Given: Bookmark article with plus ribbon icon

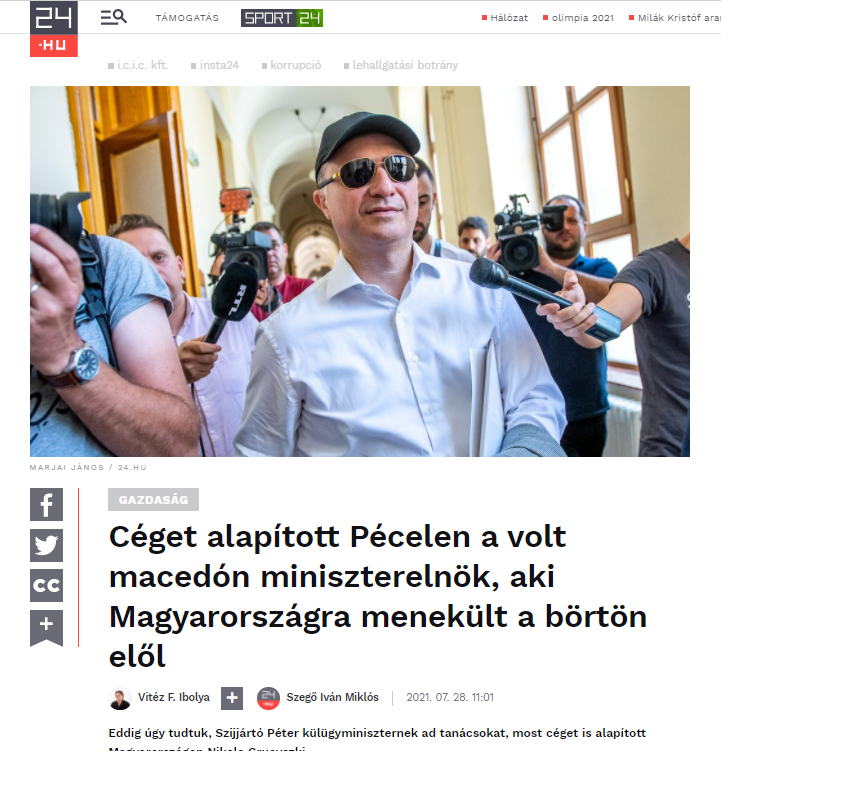Looking at the screenshot, I should [46, 627].
